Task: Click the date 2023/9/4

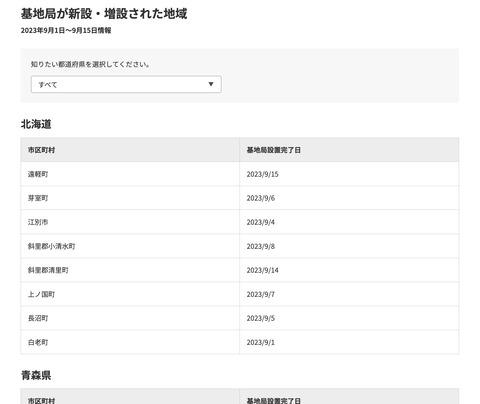Action: click(x=261, y=222)
